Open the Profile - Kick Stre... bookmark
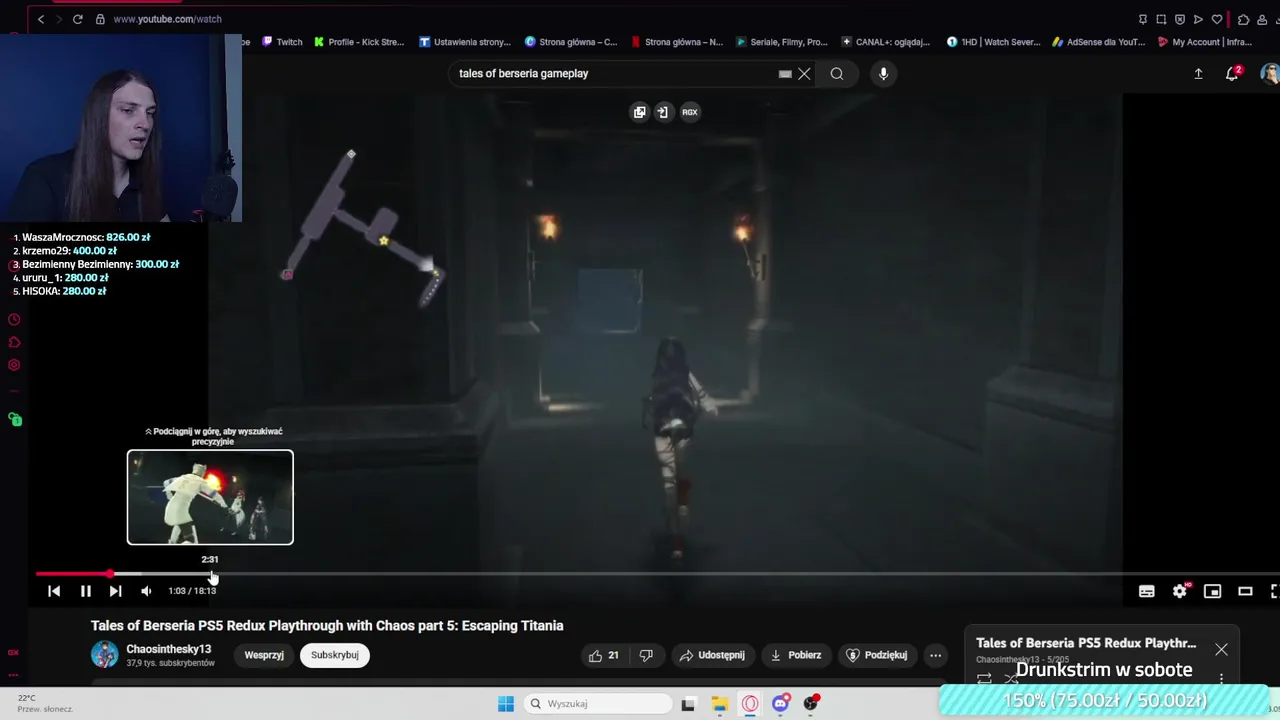The image size is (1280, 720). click(358, 42)
